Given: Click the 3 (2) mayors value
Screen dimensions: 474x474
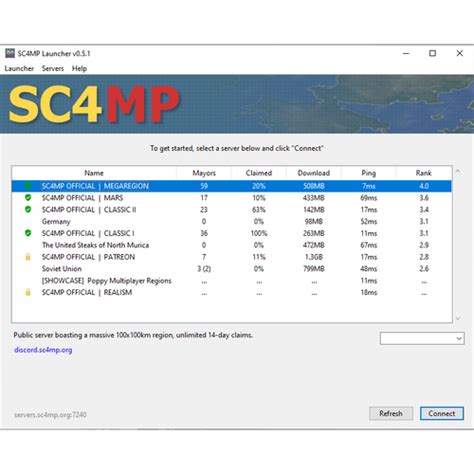Looking at the screenshot, I should [x=204, y=269].
